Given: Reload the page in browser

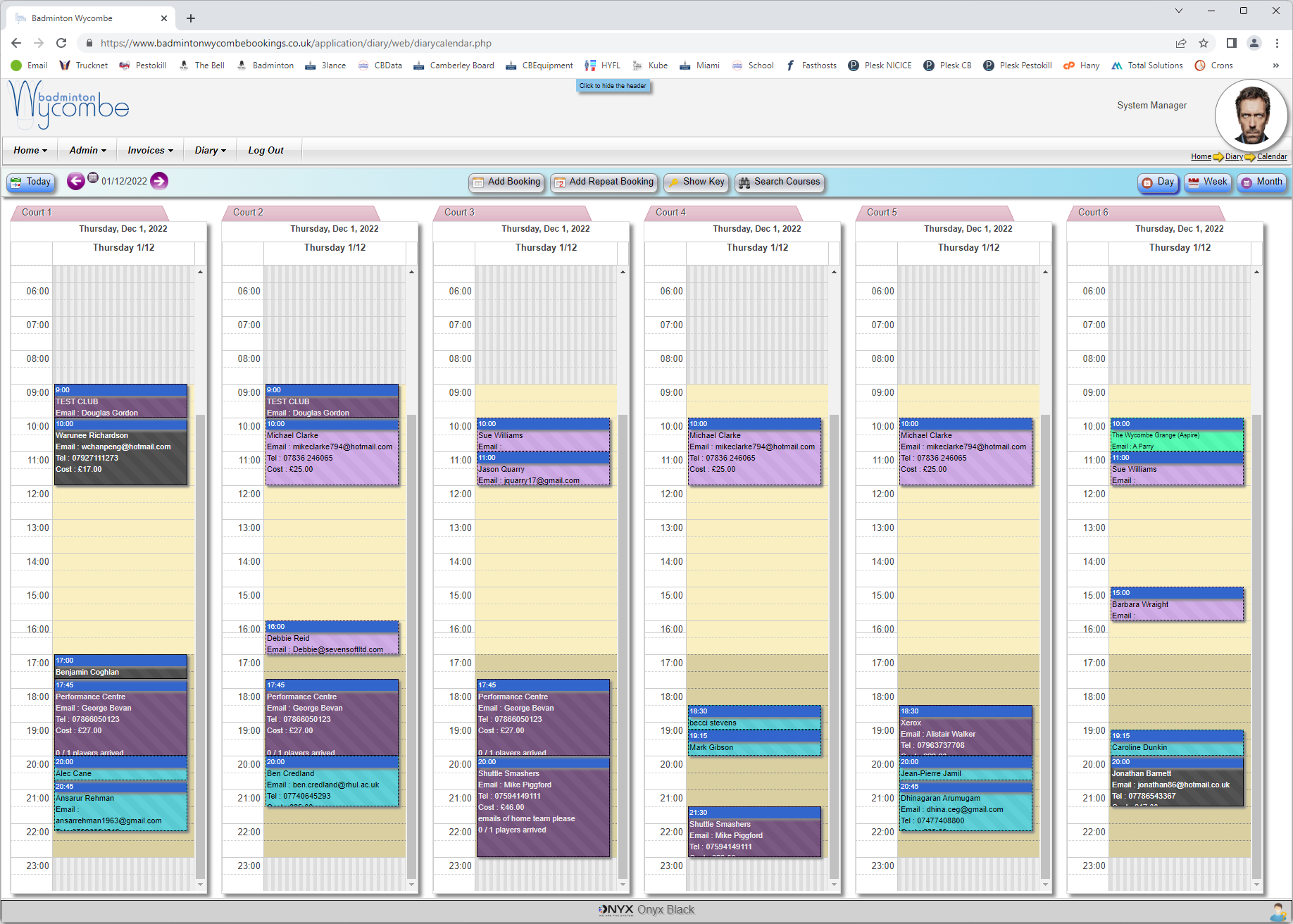Looking at the screenshot, I should (61, 43).
